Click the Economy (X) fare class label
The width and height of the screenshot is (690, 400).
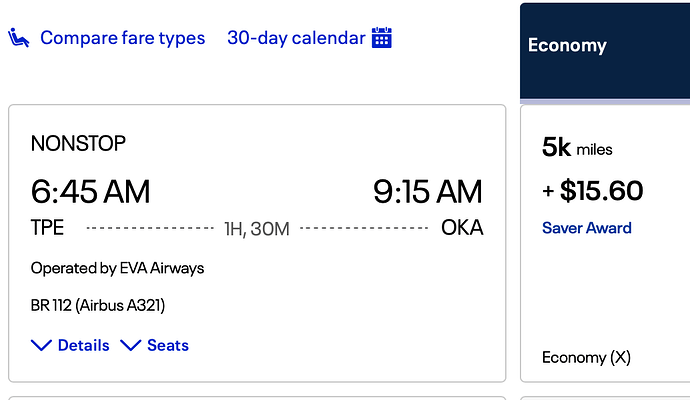click(586, 357)
